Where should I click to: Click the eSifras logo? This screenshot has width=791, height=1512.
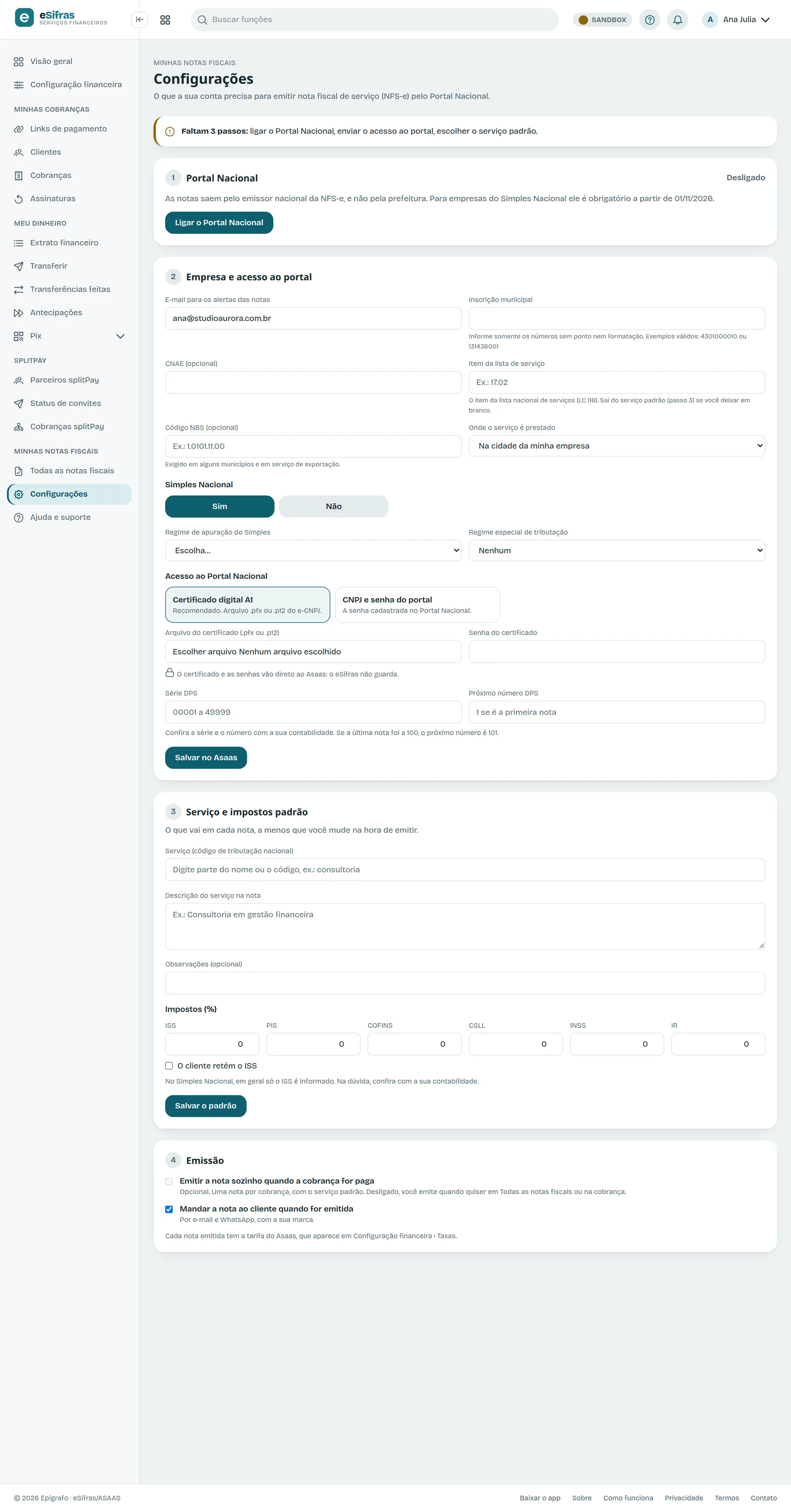click(x=61, y=17)
